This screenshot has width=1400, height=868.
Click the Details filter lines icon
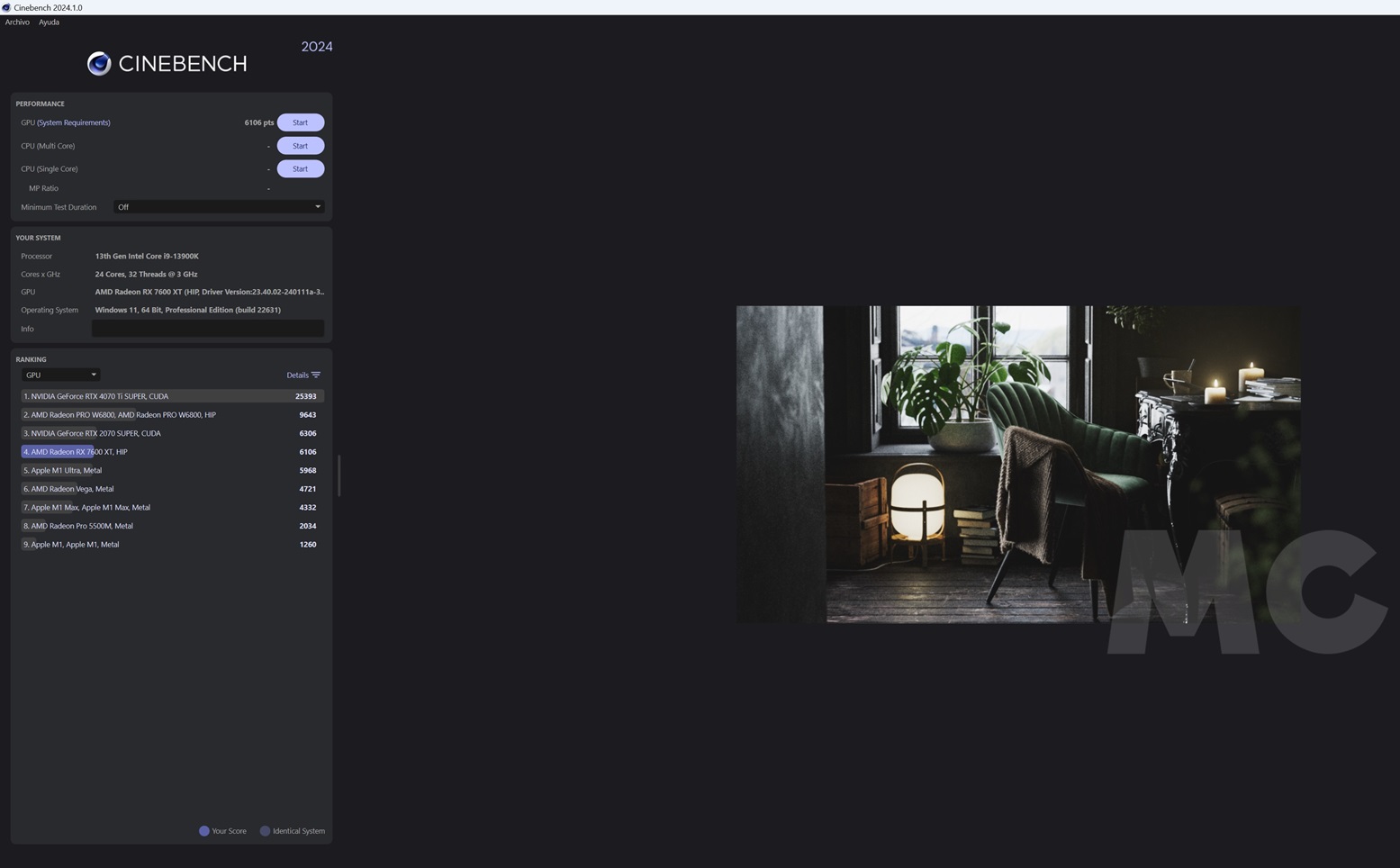tap(316, 375)
